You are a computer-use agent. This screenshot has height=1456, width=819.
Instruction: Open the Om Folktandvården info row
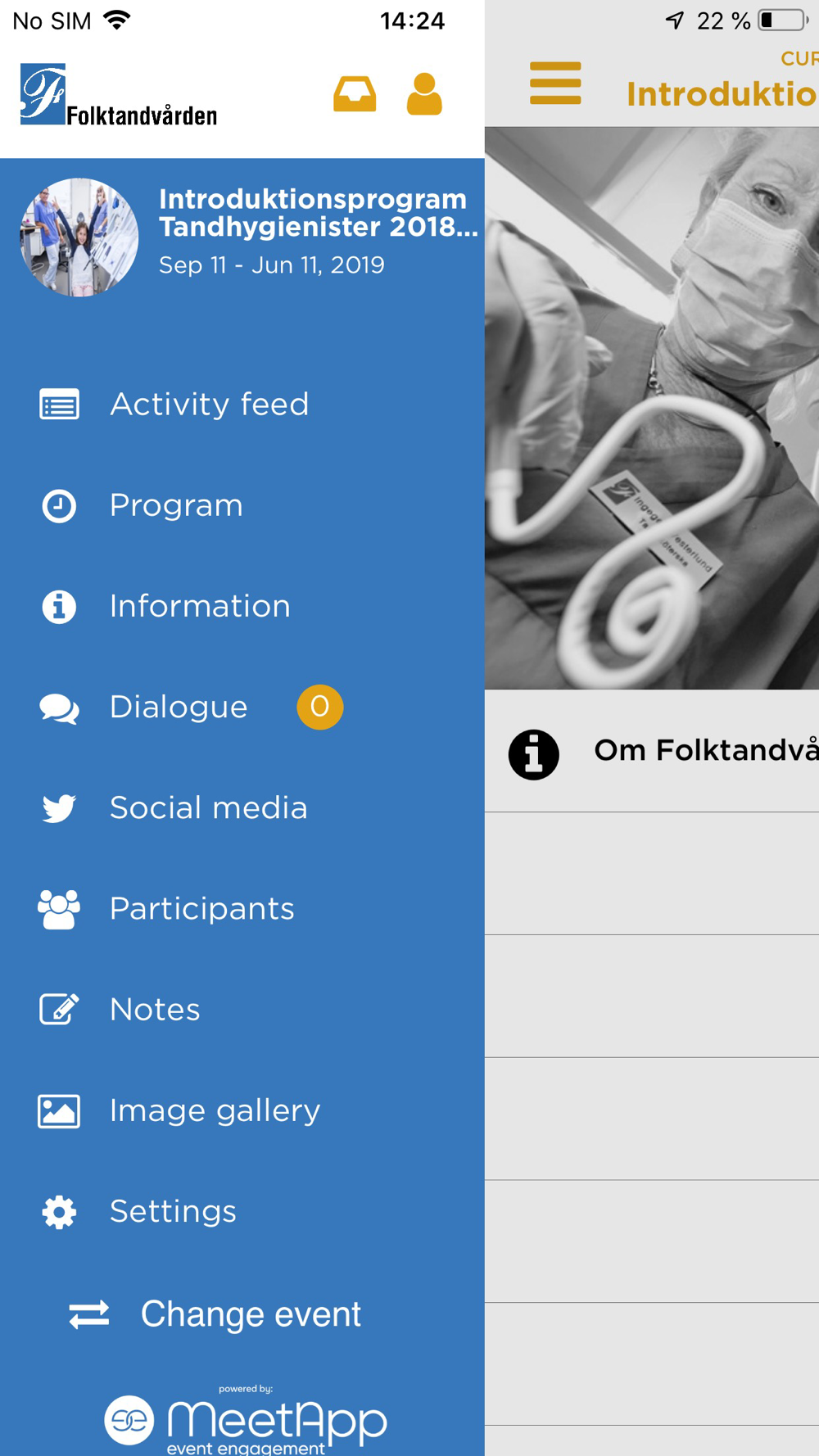[652, 751]
